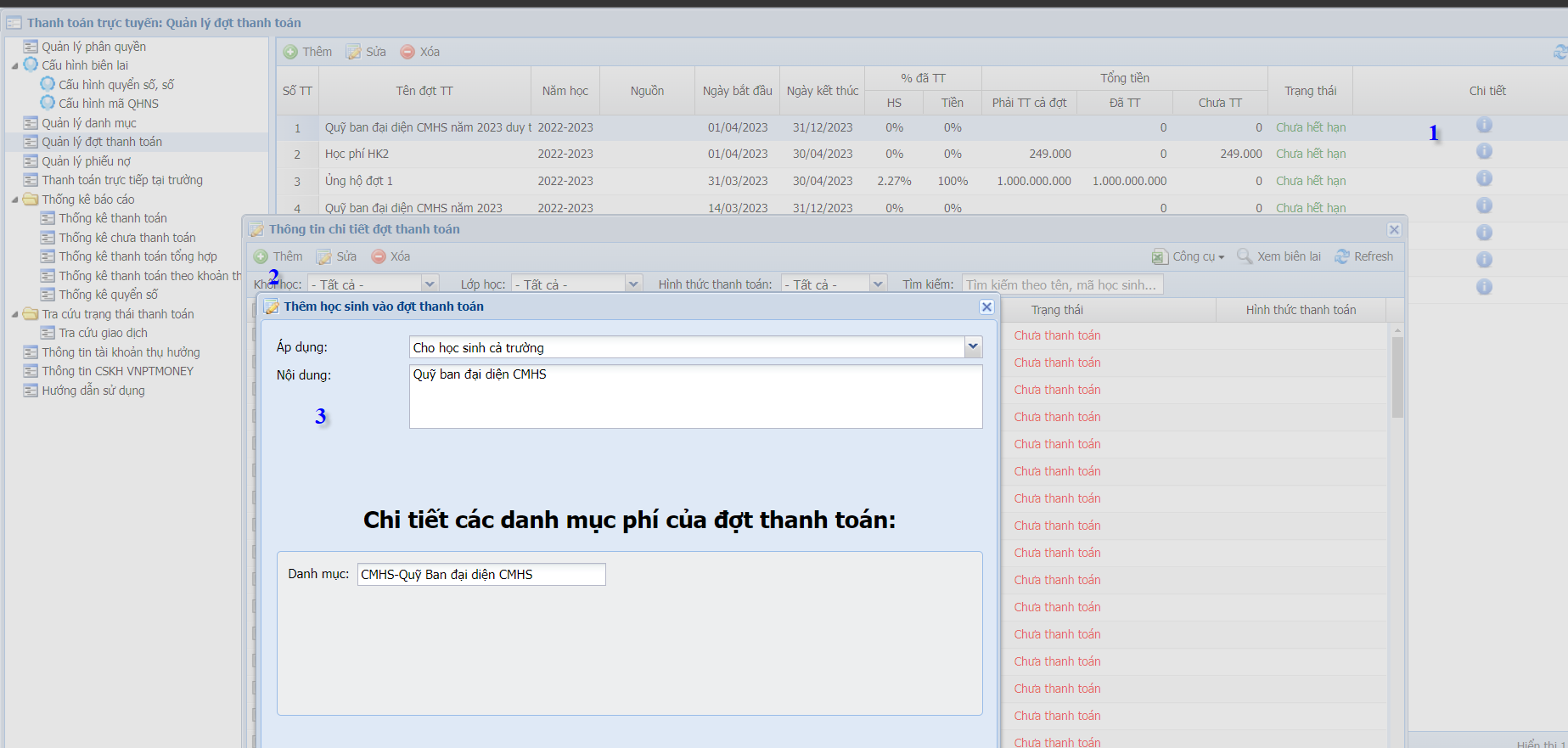Click the red Xóa delete icon in main toolbar

407,52
